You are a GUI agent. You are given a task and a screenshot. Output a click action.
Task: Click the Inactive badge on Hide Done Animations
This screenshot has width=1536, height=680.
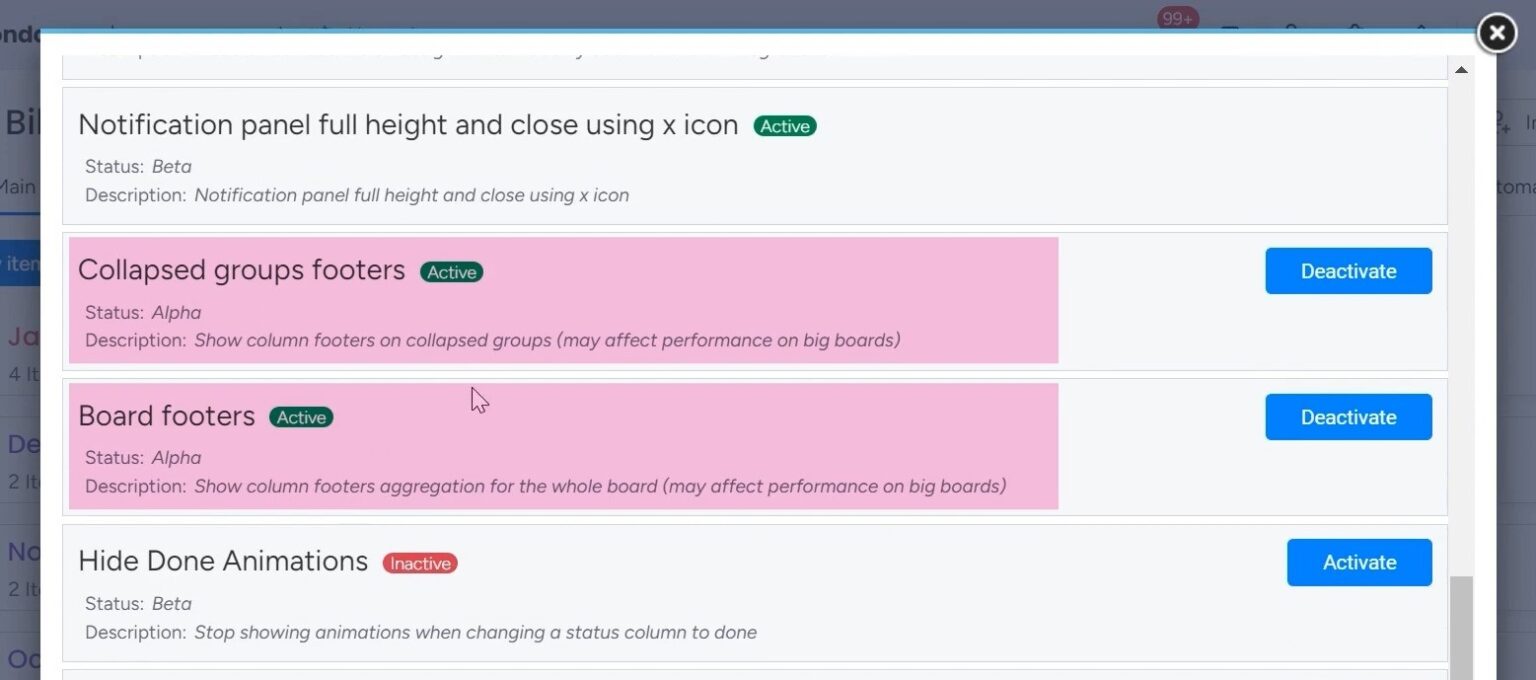tap(419, 563)
